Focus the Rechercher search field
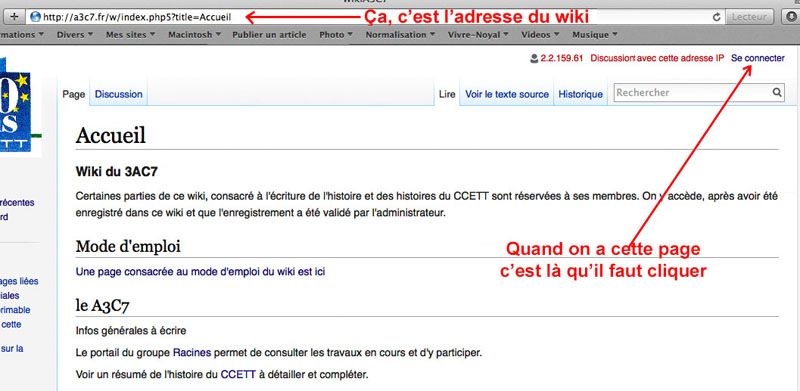 tap(692, 92)
